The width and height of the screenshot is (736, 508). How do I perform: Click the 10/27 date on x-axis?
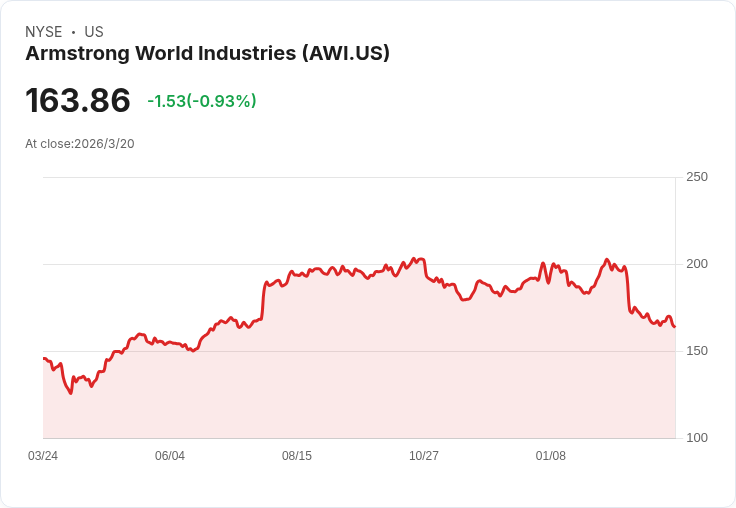click(424, 456)
